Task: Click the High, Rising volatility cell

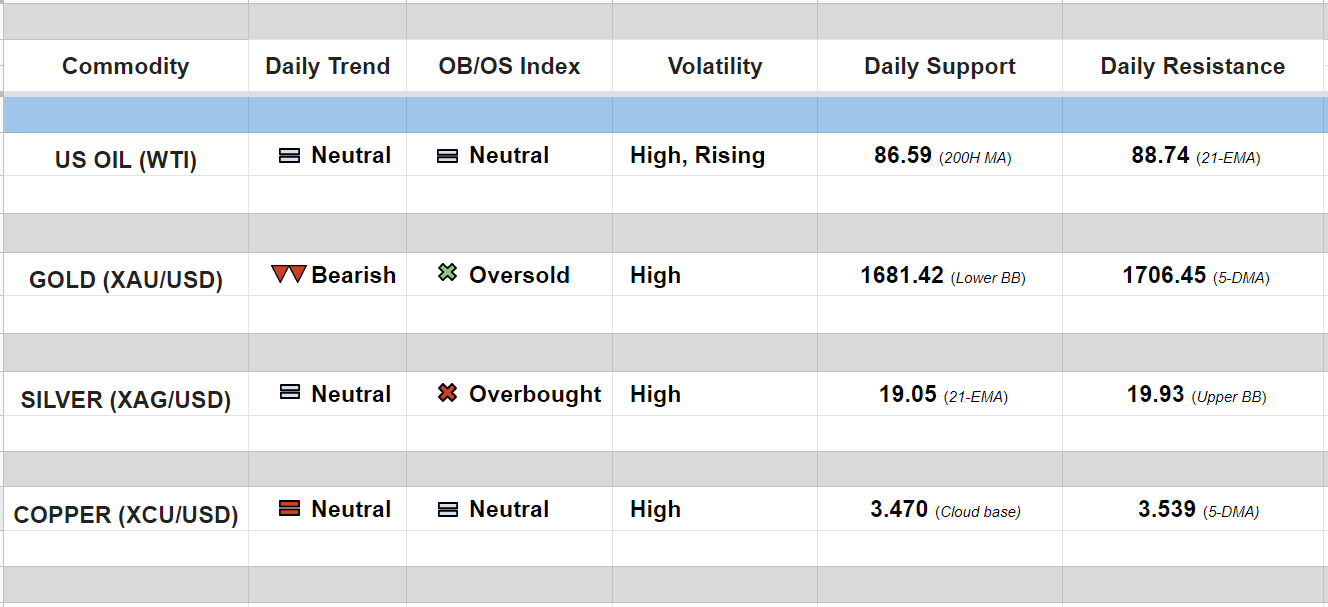Action: coord(697,156)
